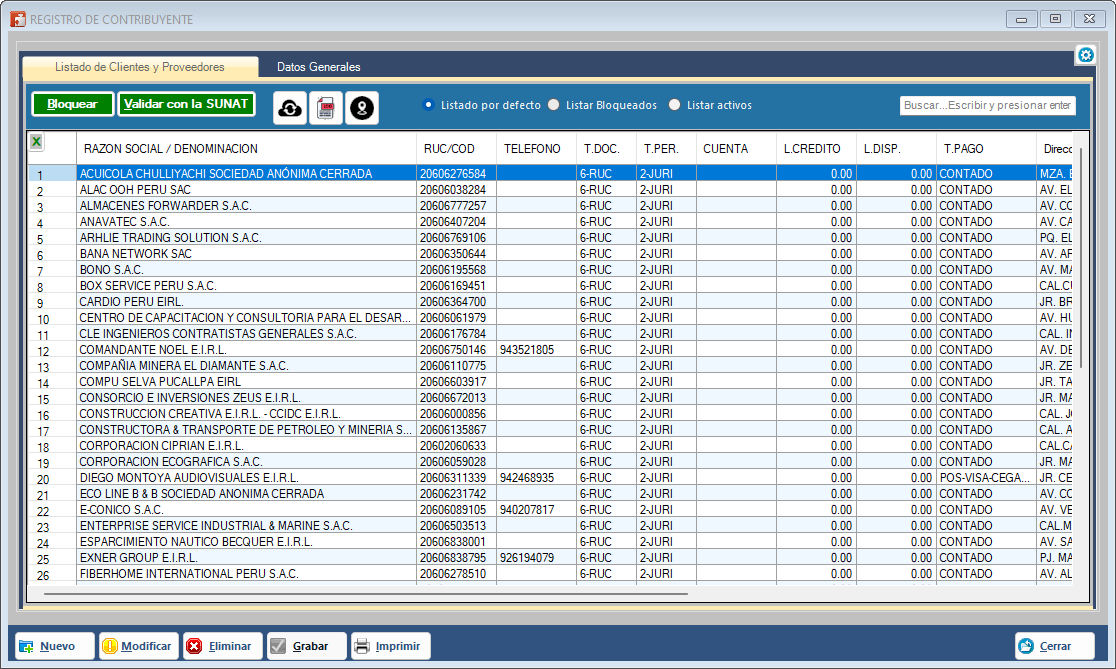Click the TELEFONO column header
The width and height of the screenshot is (1116, 669).
click(537, 149)
